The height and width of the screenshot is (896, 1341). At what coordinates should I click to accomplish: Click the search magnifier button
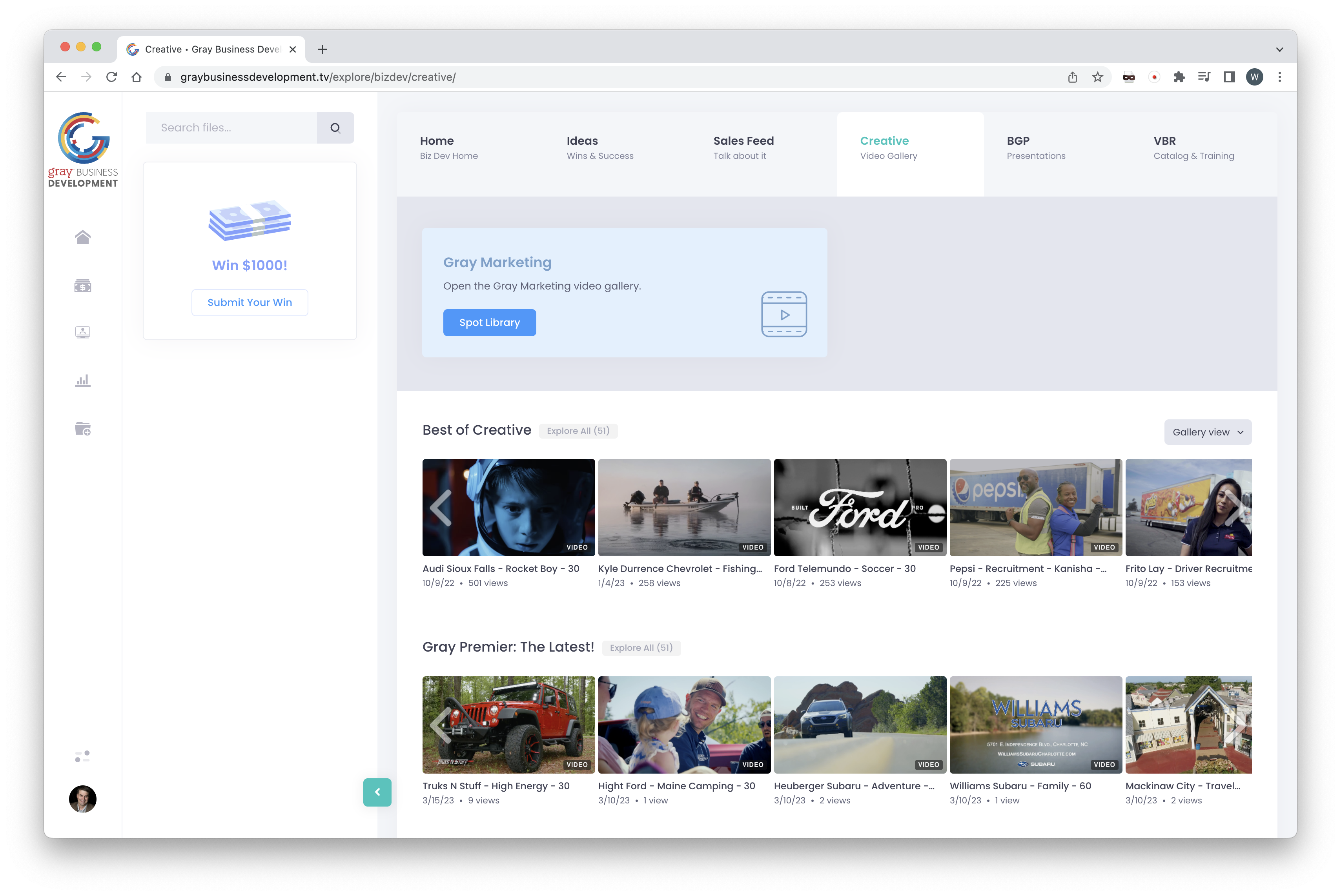tap(335, 128)
